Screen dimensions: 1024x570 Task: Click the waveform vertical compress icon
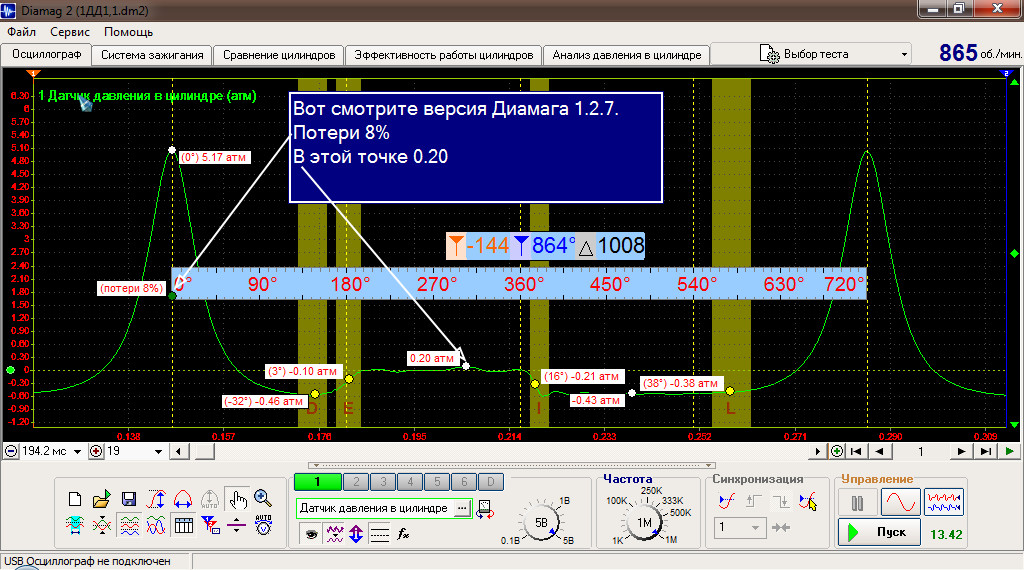101,525
